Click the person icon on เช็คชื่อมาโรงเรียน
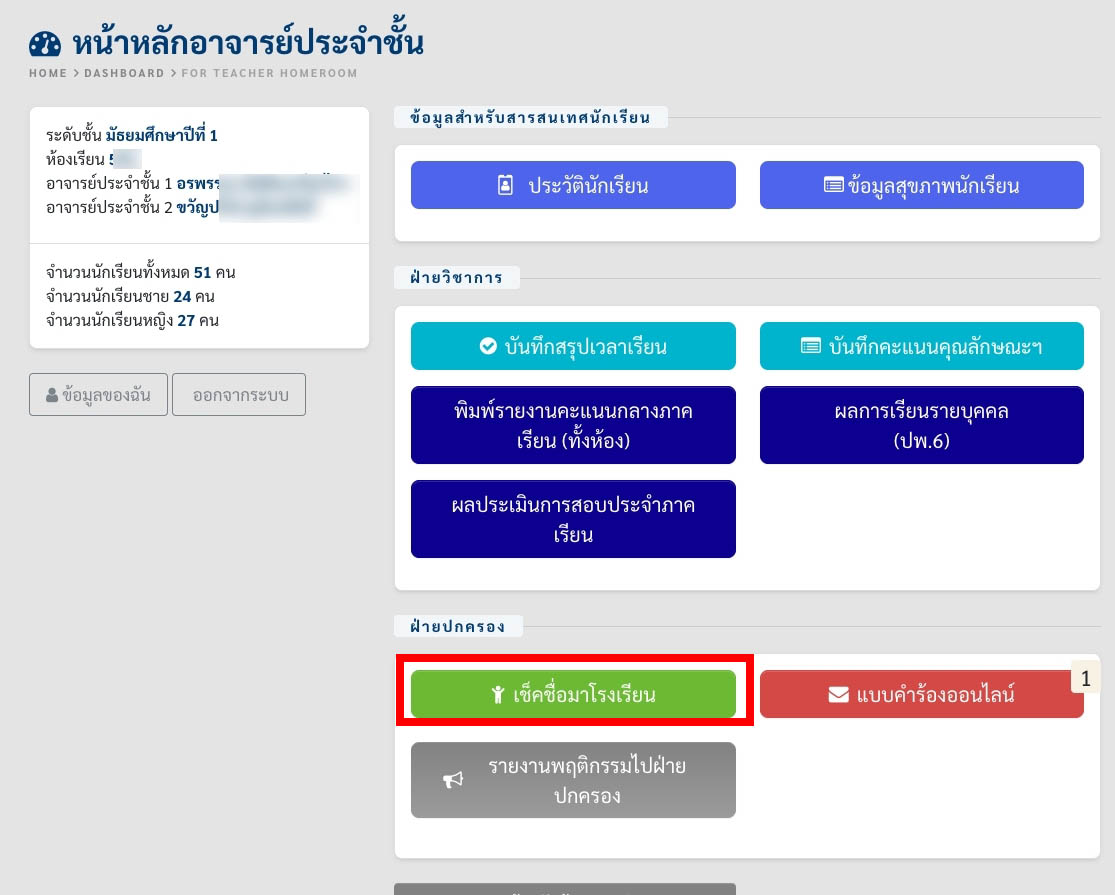 point(497,694)
